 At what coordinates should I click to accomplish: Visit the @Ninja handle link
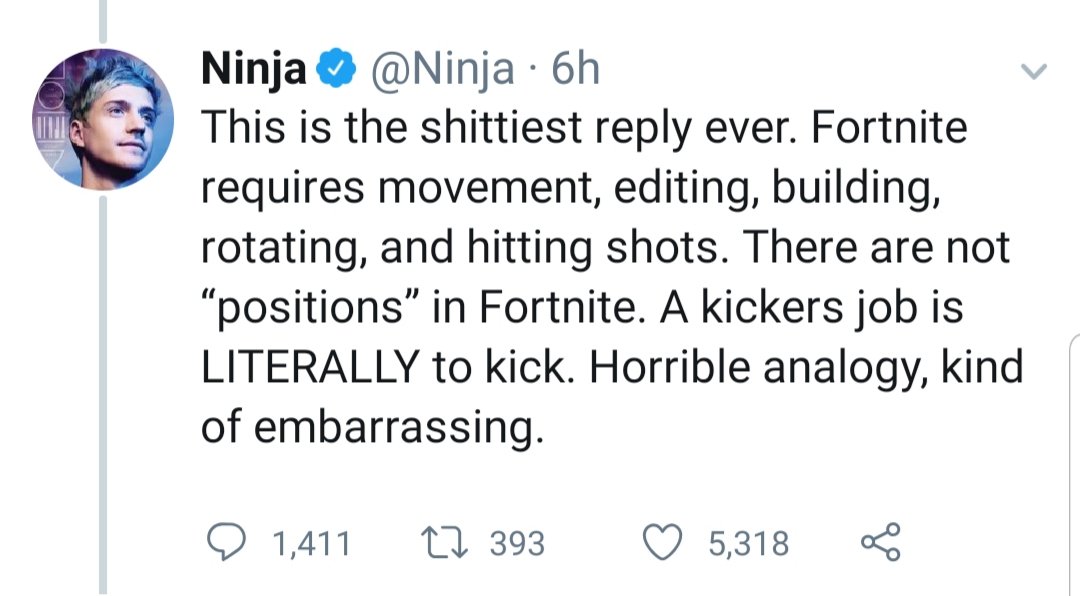(443, 69)
